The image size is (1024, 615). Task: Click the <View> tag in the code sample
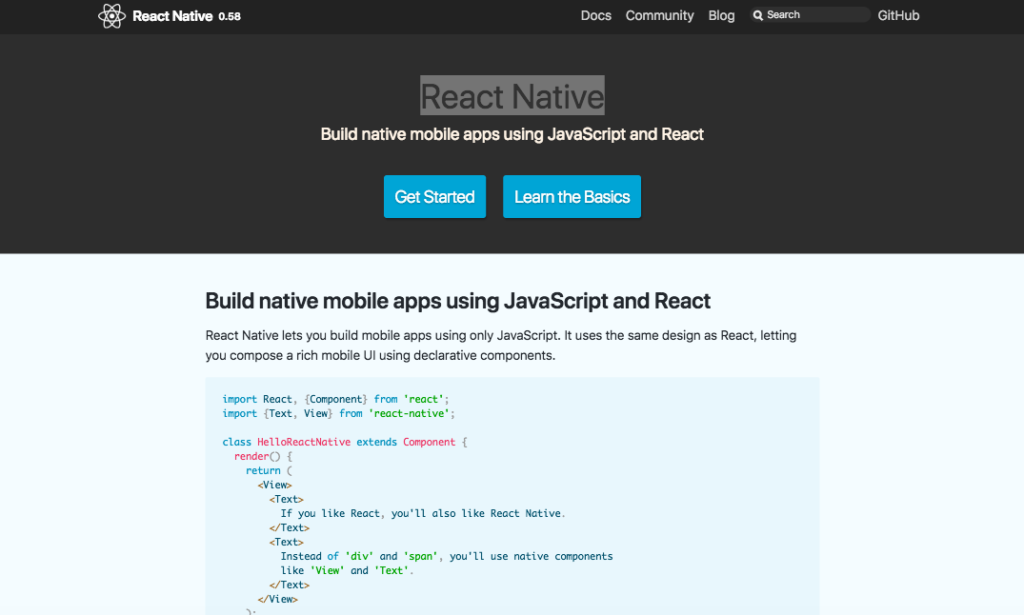coord(275,484)
